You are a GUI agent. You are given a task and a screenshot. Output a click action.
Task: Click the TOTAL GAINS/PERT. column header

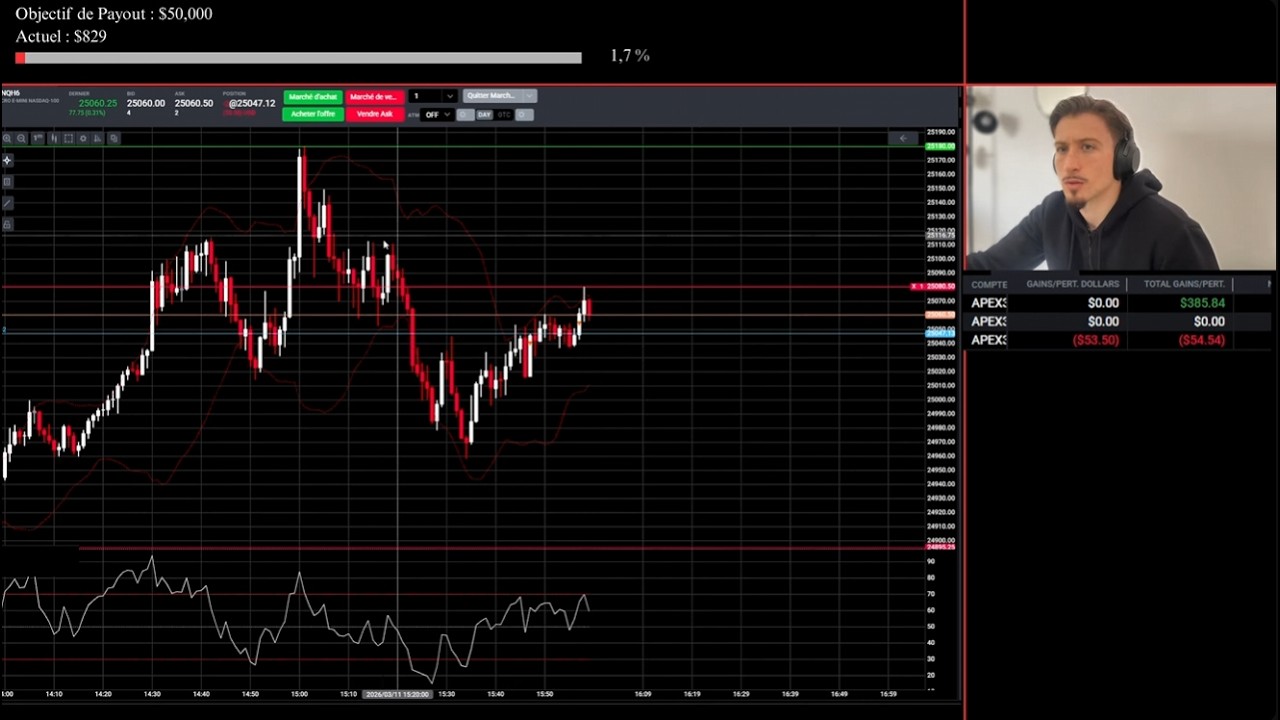(1184, 284)
